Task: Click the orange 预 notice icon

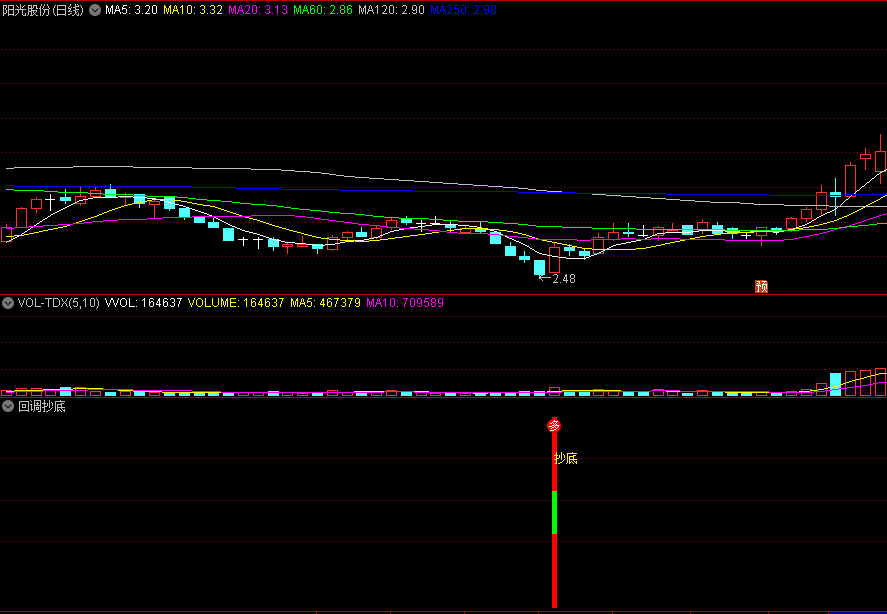Action: [761, 286]
